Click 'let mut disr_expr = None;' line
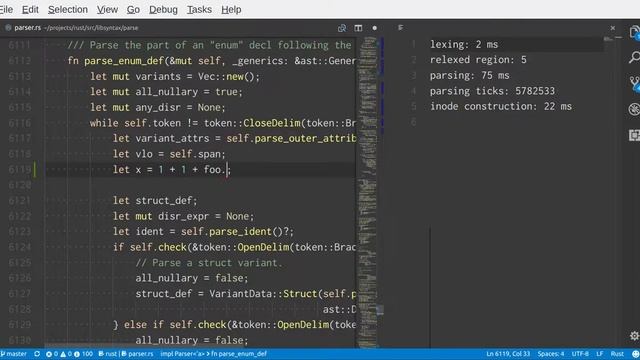Image resolution: width=640 pixels, height=360 pixels. pyautogui.click(x=183, y=216)
